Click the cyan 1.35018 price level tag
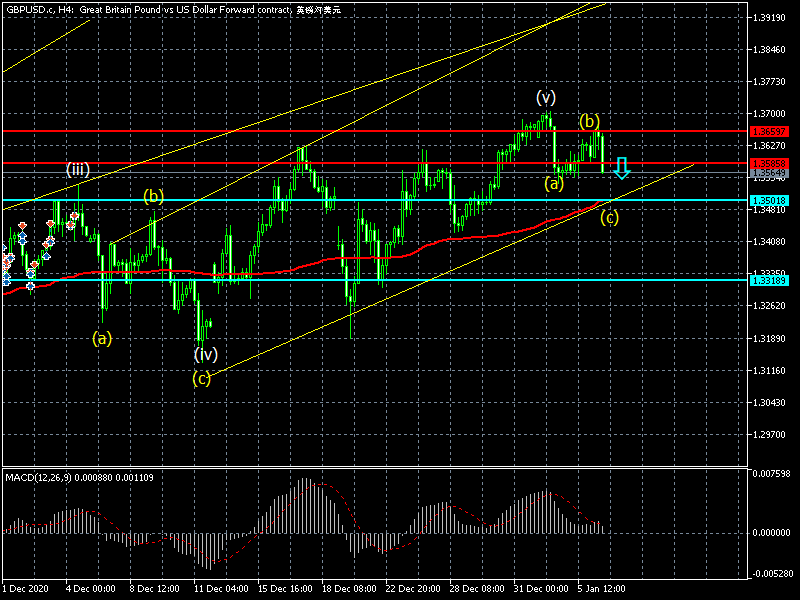 click(769, 200)
